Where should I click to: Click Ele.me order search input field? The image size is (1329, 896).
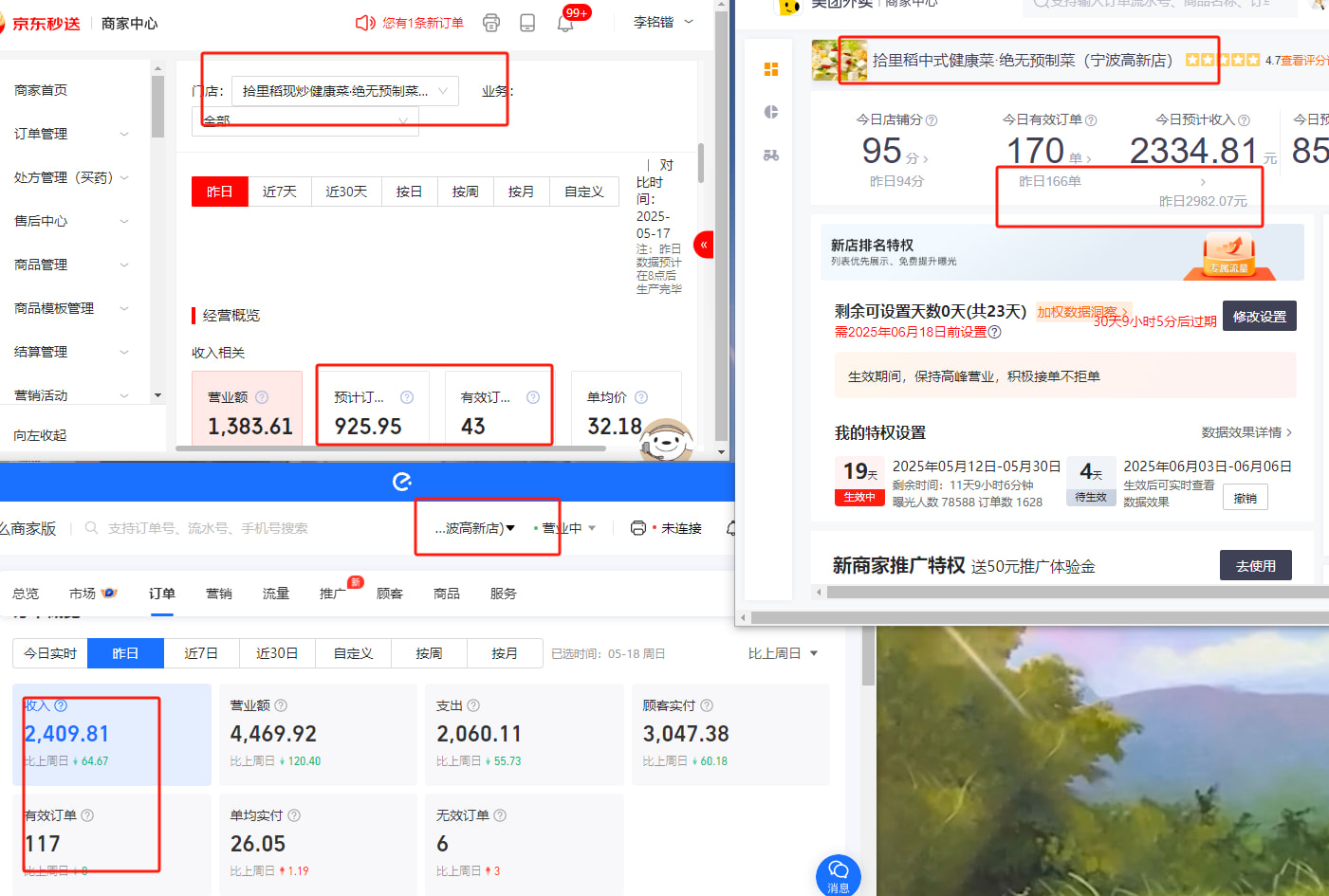[208, 528]
